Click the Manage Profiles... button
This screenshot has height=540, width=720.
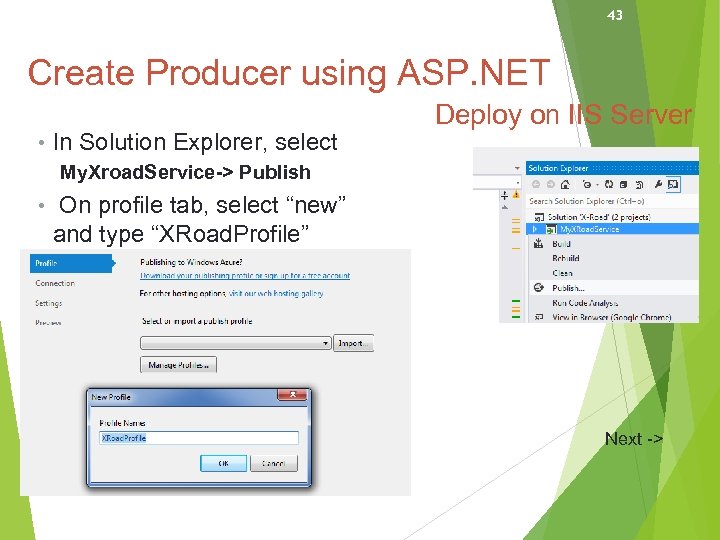(x=178, y=365)
